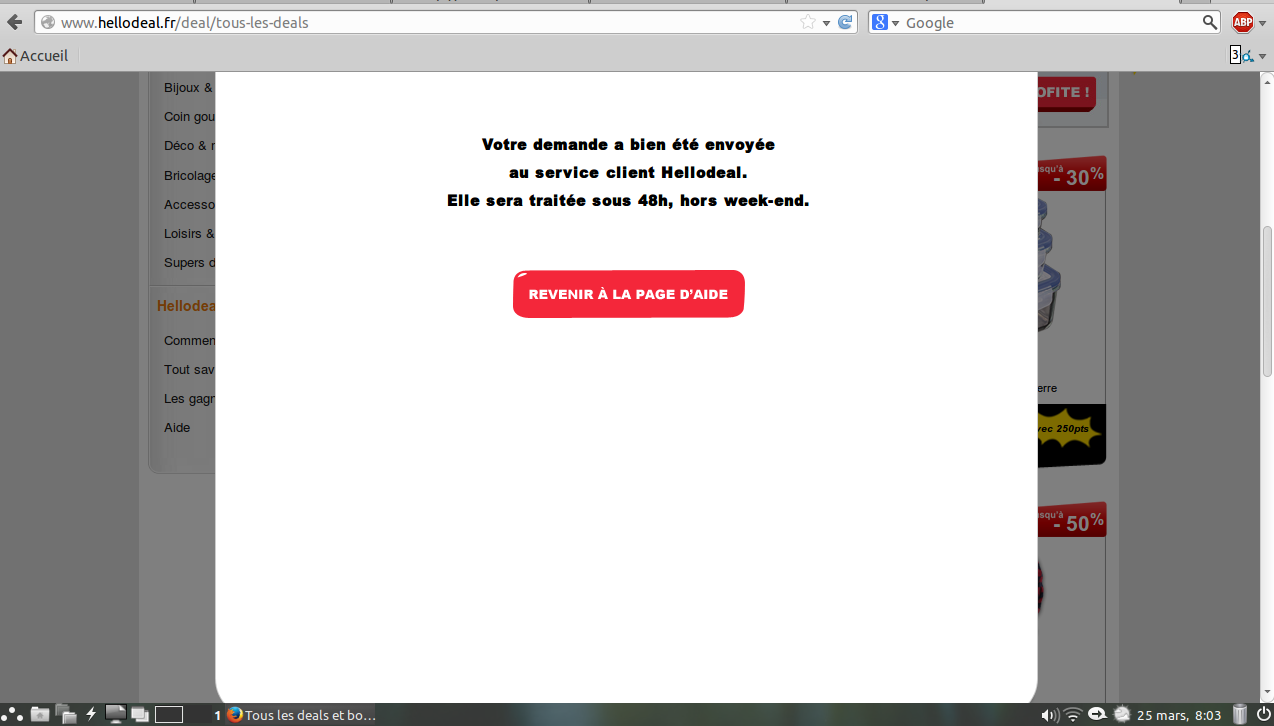
Task: Open the weather icon in the tray
Action: [1122, 714]
